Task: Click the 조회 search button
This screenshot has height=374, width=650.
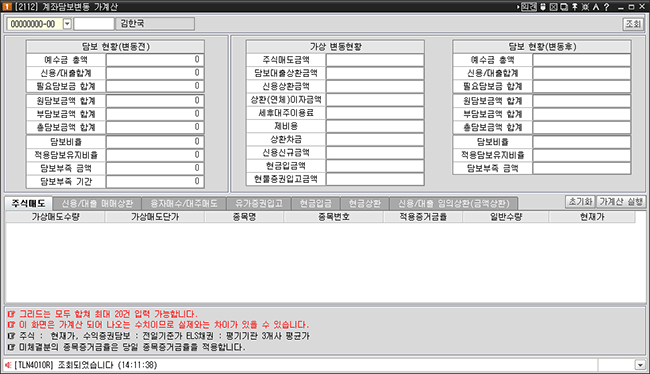Action: click(633, 24)
